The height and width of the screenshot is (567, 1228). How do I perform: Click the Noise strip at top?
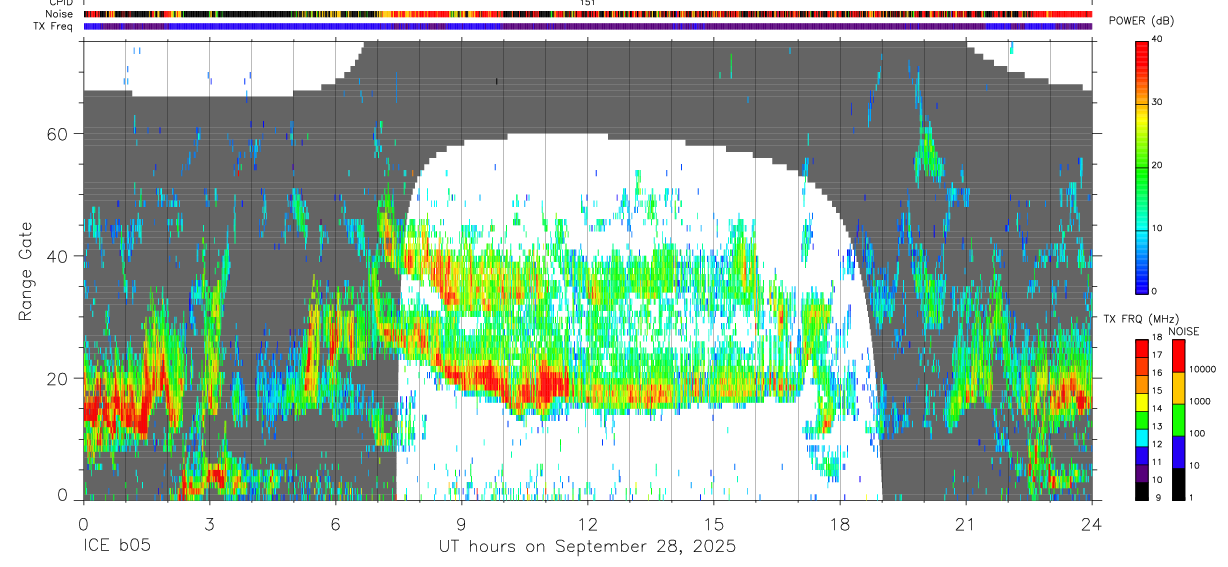click(x=588, y=14)
